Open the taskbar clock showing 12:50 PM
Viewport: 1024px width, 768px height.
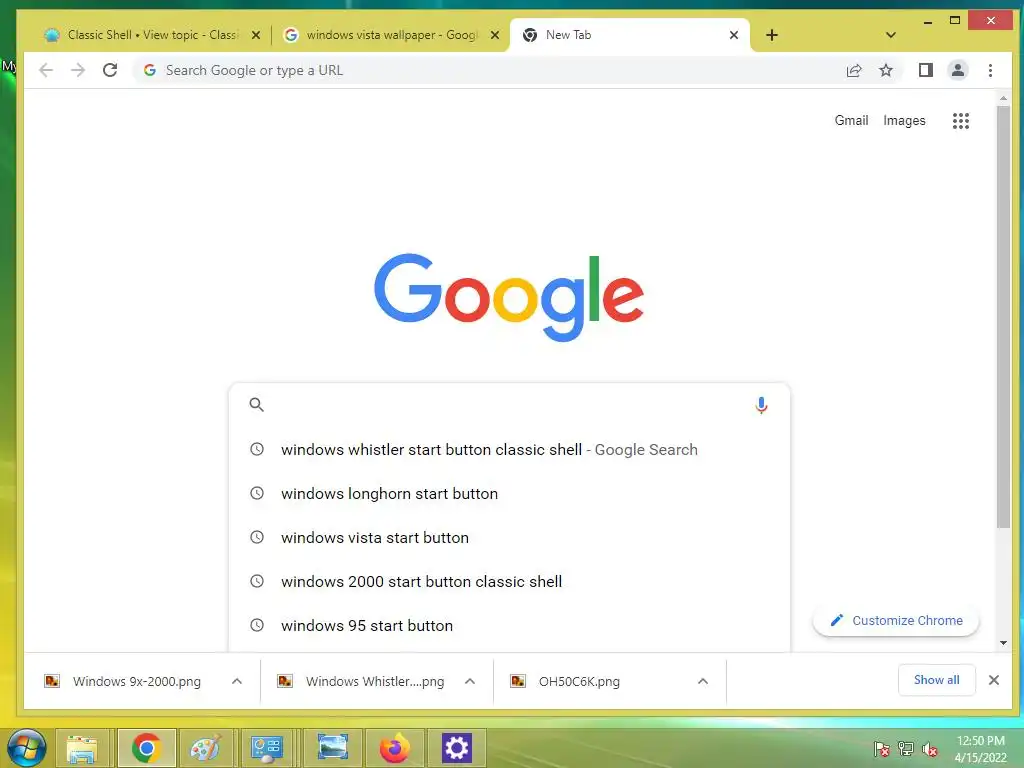pos(980,749)
